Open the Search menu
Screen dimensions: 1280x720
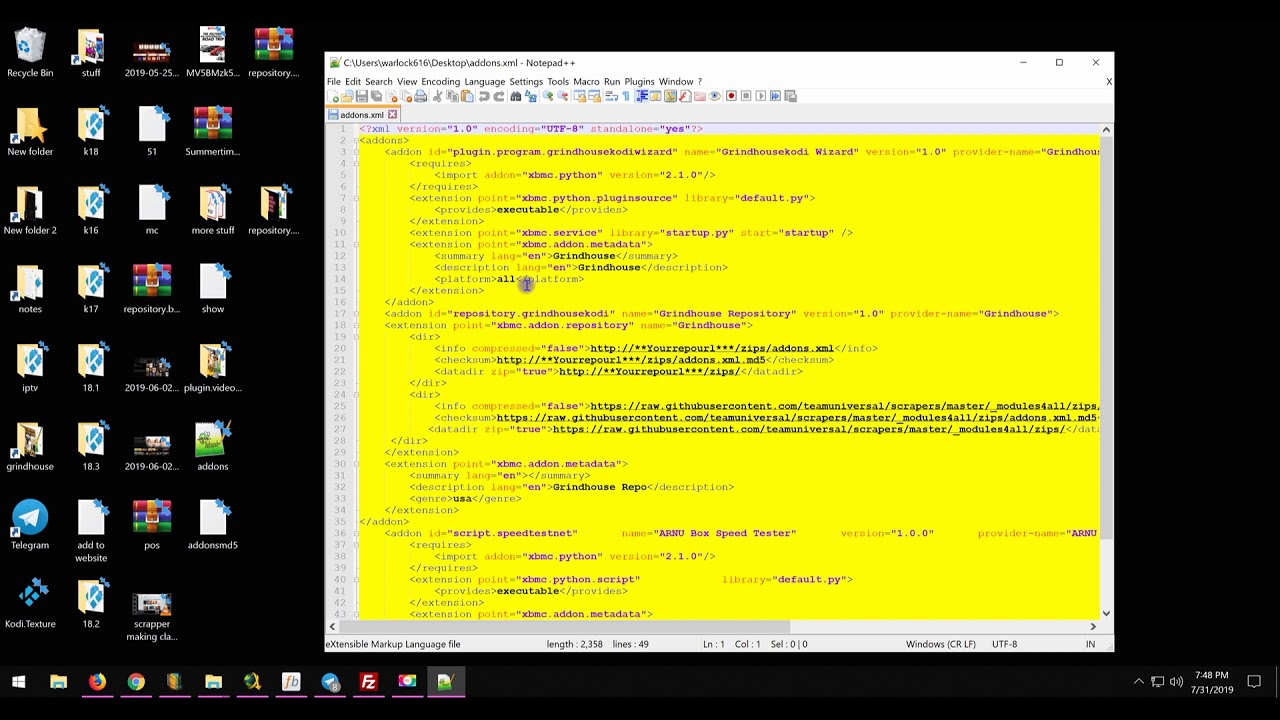[x=378, y=81]
